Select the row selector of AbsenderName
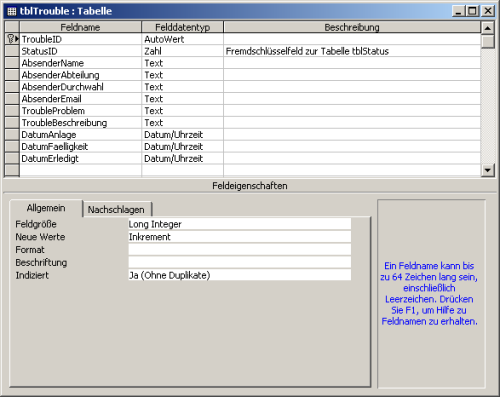 [x=12, y=63]
